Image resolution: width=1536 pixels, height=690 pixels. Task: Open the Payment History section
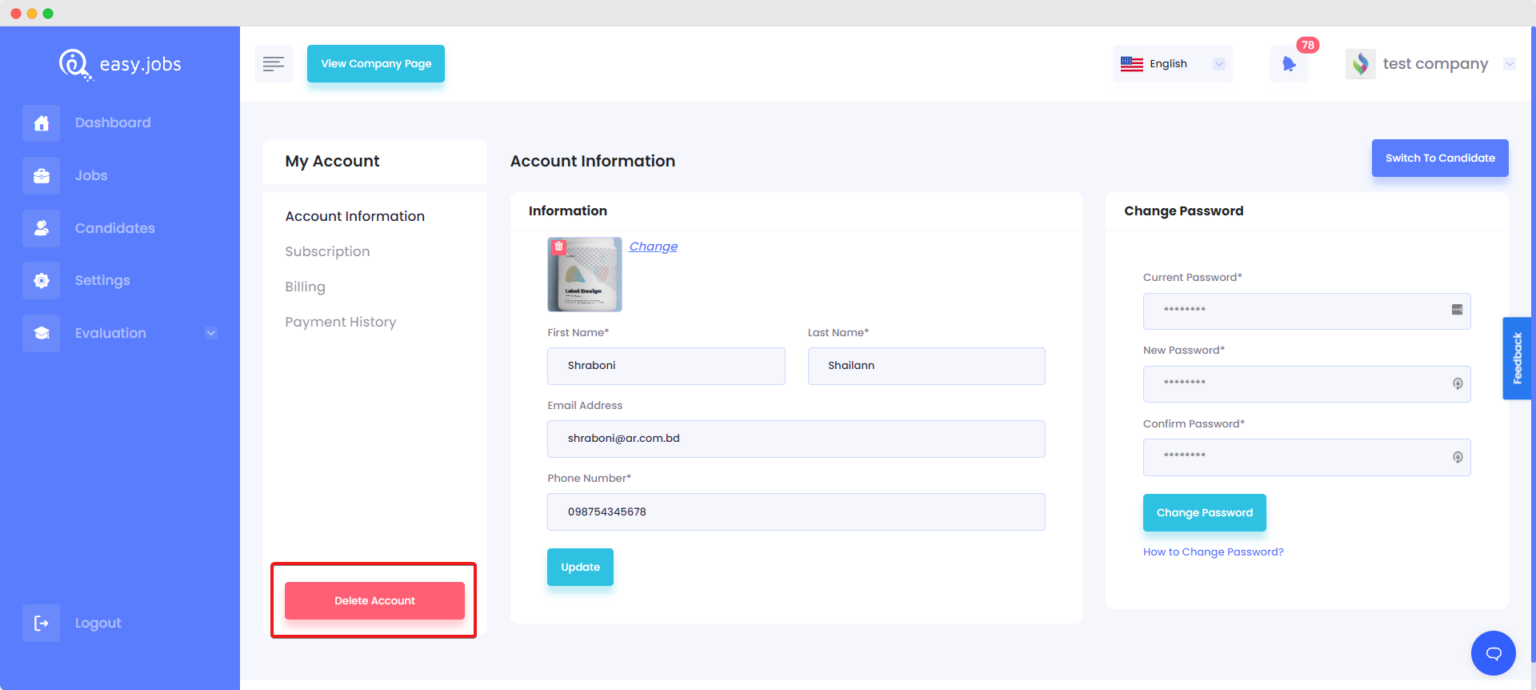340,322
